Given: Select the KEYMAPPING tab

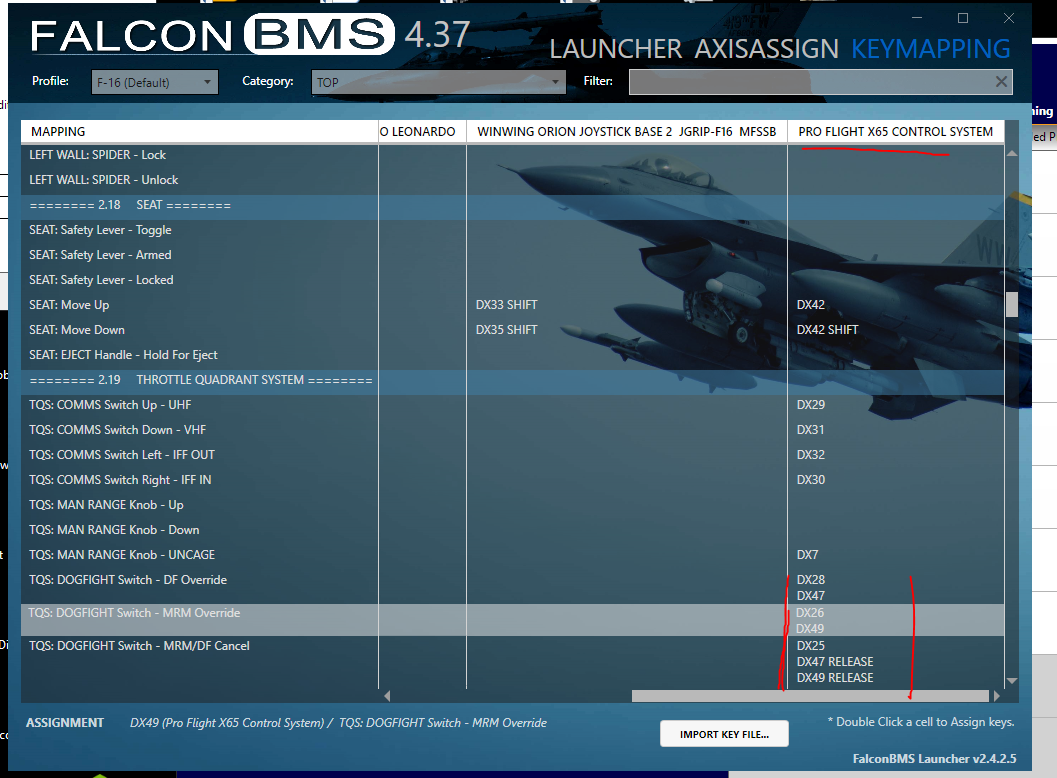Looking at the screenshot, I should (x=930, y=49).
